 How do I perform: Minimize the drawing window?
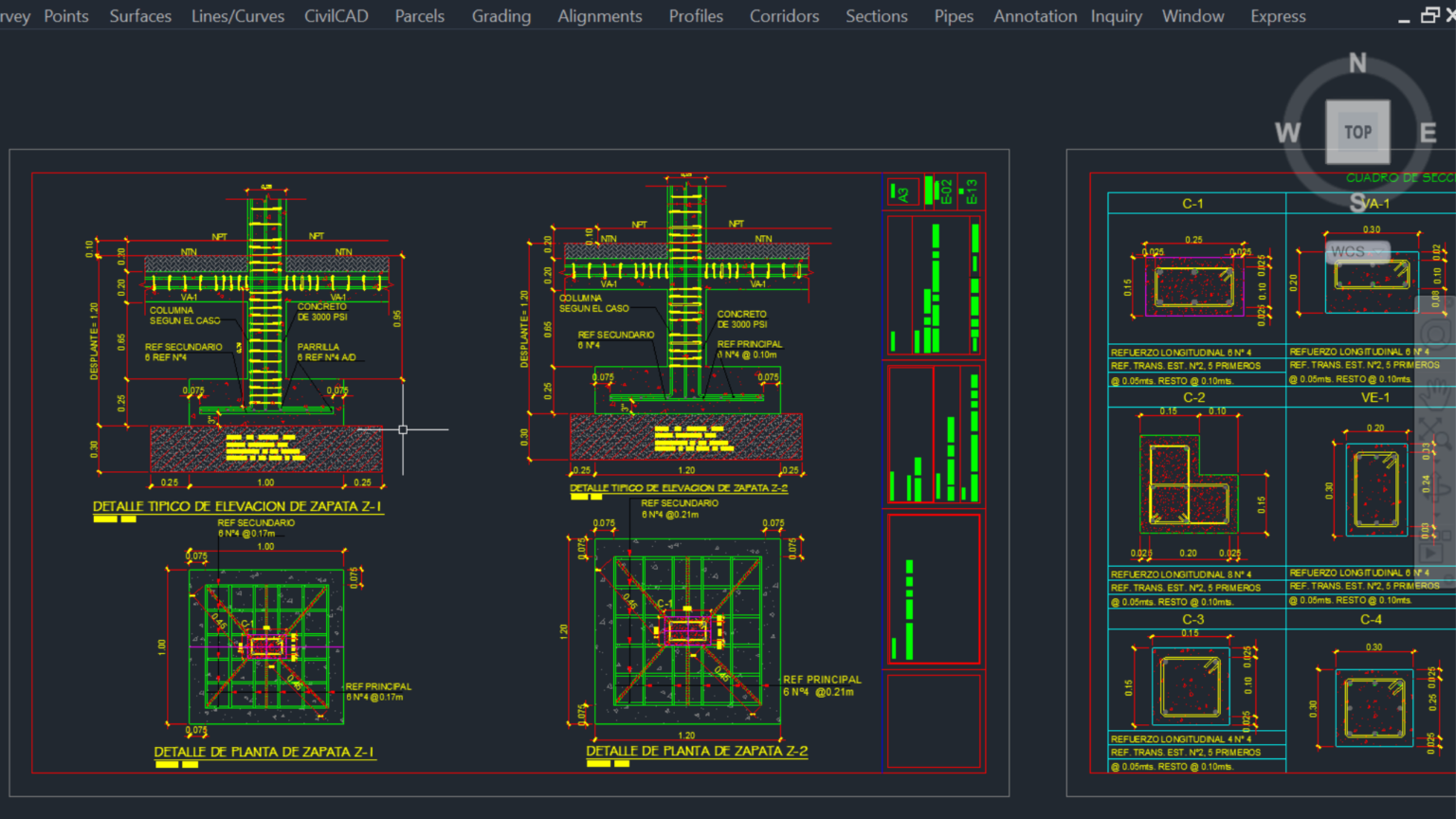tap(1404, 17)
